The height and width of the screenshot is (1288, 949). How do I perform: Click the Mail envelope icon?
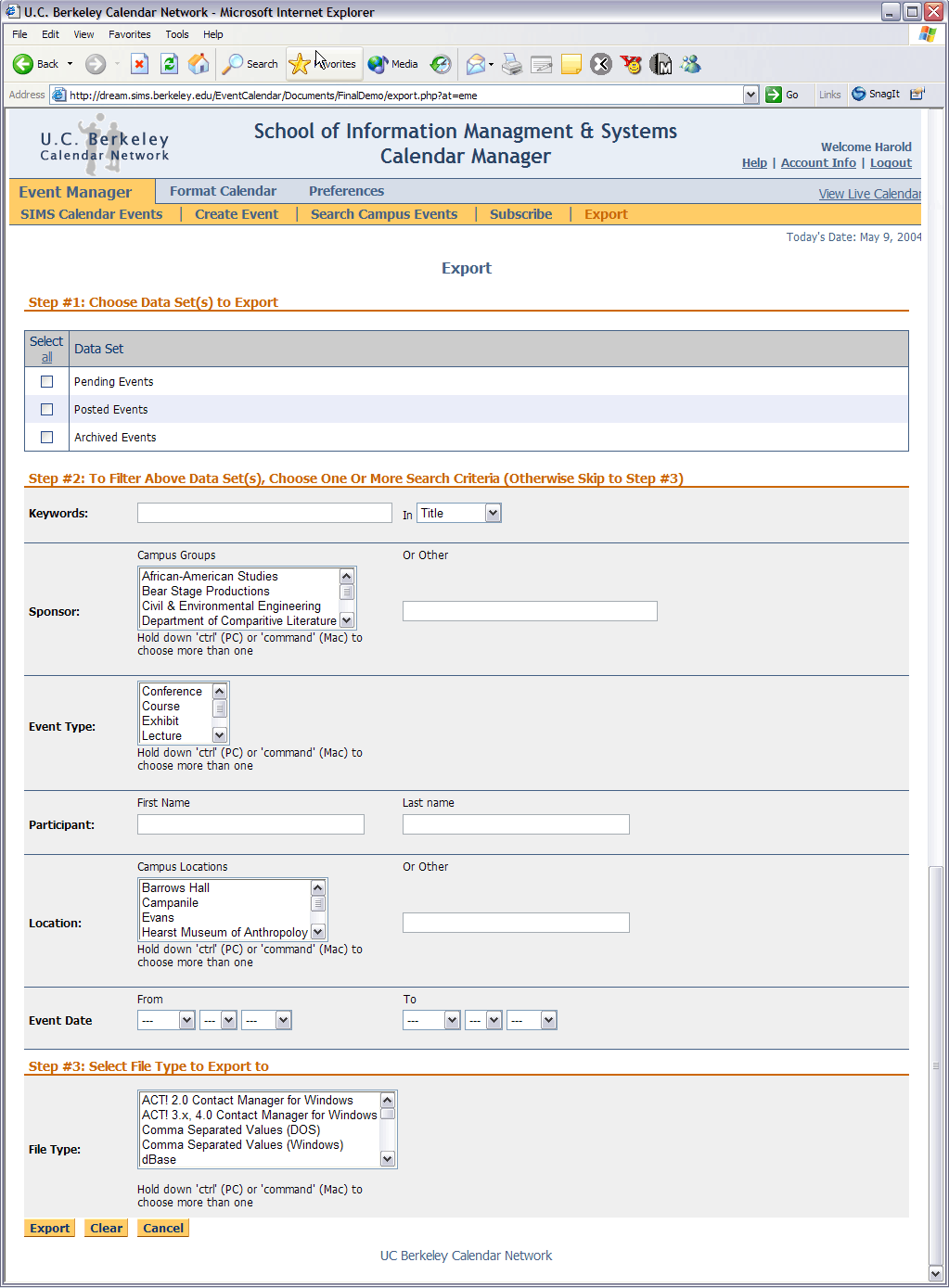pos(476,64)
